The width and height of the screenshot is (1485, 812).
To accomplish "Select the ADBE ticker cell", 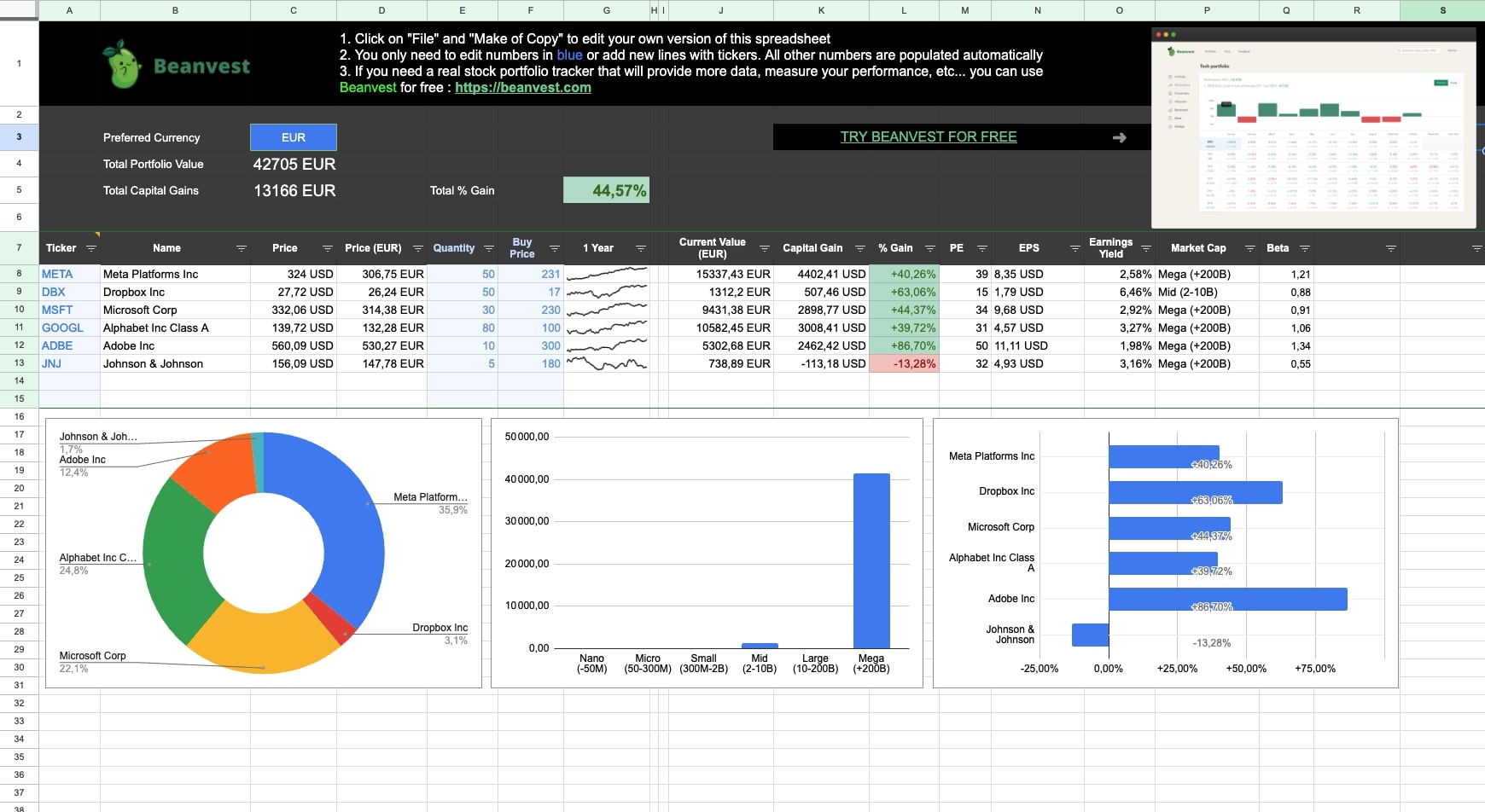I will coord(70,345).
